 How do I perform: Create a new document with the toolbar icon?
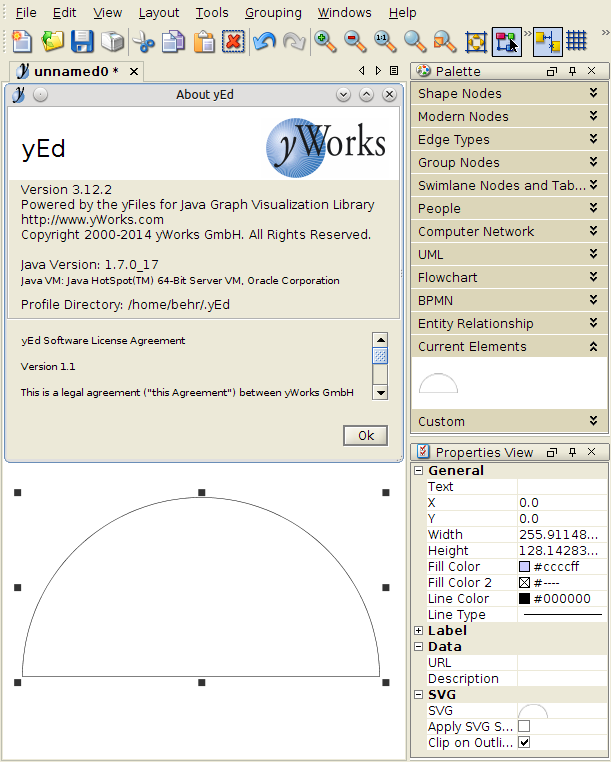(x=22, y=41)
